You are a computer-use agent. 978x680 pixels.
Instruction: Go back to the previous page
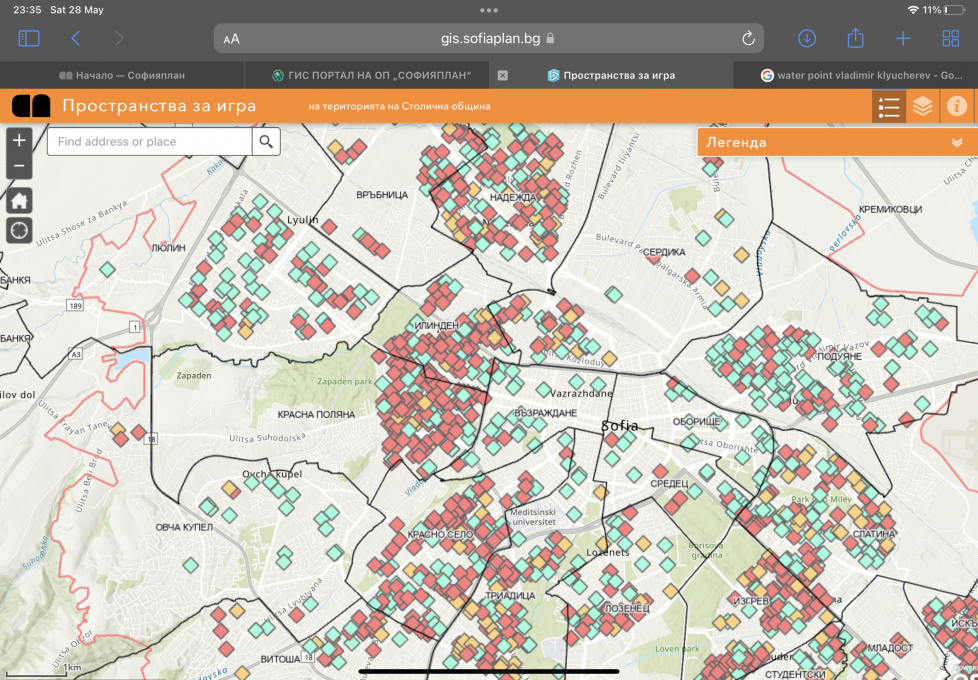tap(75, 39)
